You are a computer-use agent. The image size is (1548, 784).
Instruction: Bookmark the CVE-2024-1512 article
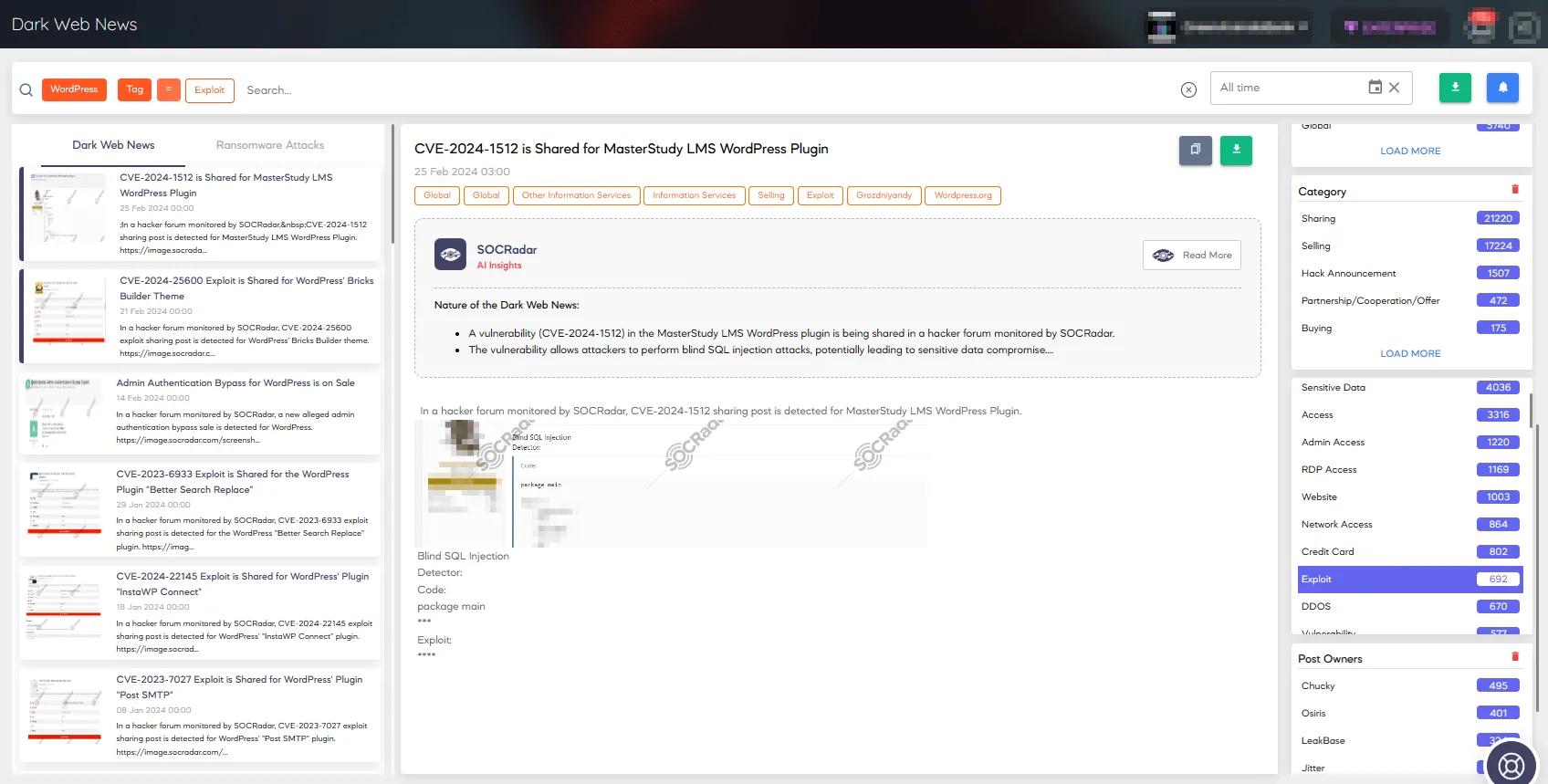[x=1195, y=150]
